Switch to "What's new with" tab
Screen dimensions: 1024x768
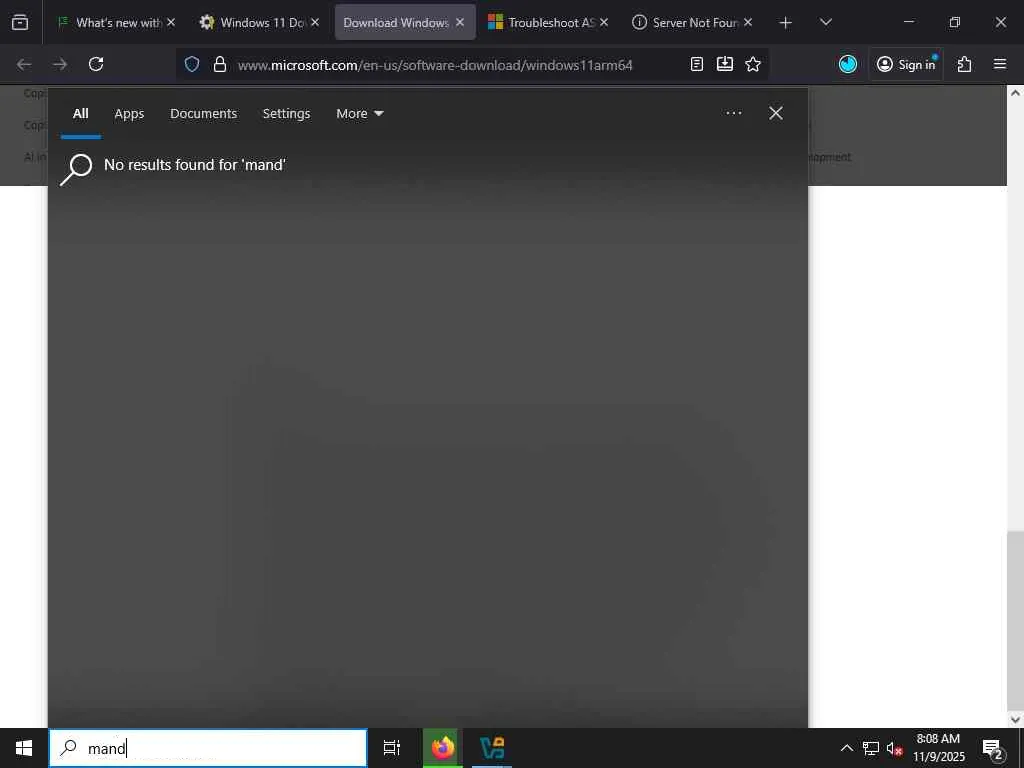(x=116, y=22)
